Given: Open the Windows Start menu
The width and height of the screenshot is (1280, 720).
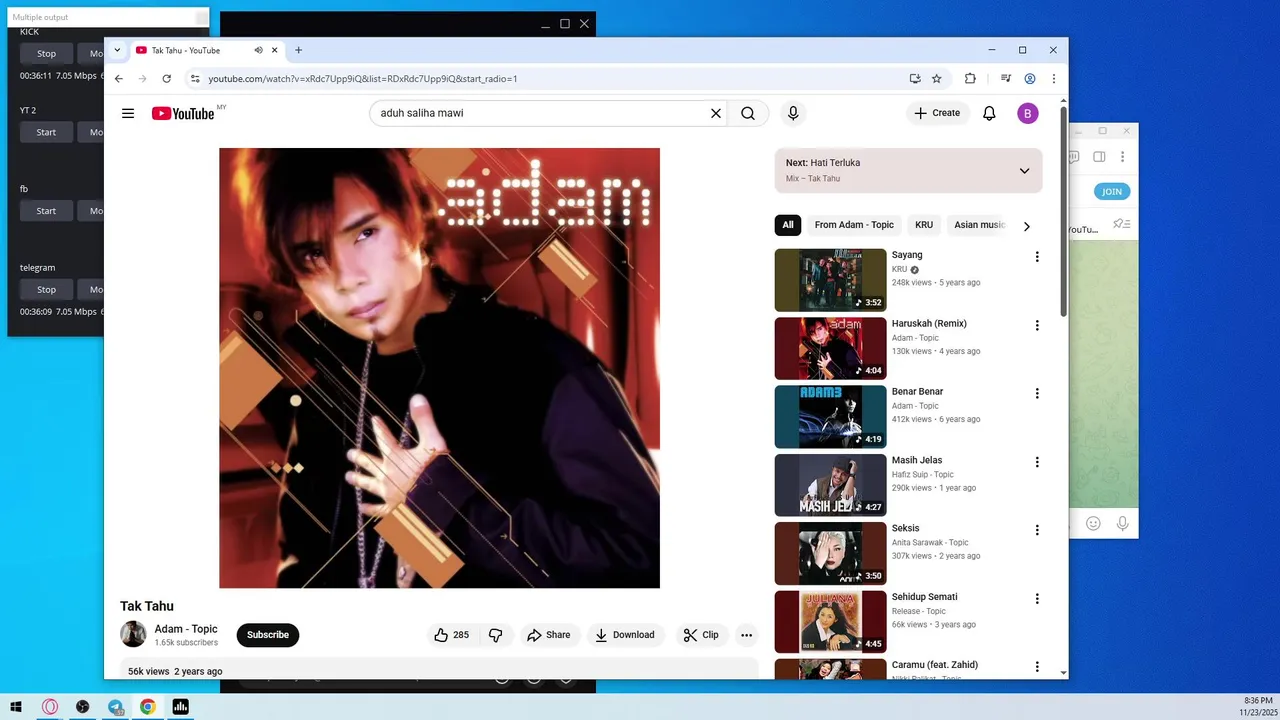Looking at the screenshot, I should [x=16, y=707].
